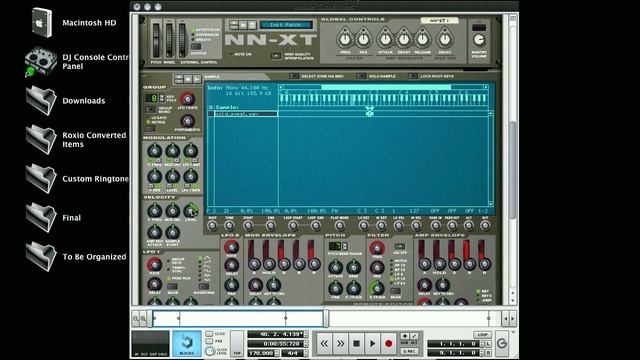Viewport: 640px width, 360px height.
Task: Click the sequencer zoom in magnifier
Action: click(143, 318)
